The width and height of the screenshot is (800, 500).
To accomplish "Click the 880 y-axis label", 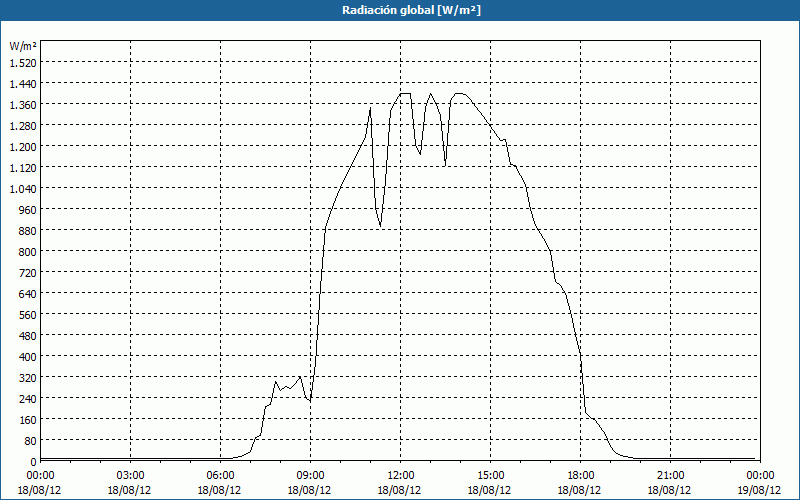I will (x=28, y=231).
